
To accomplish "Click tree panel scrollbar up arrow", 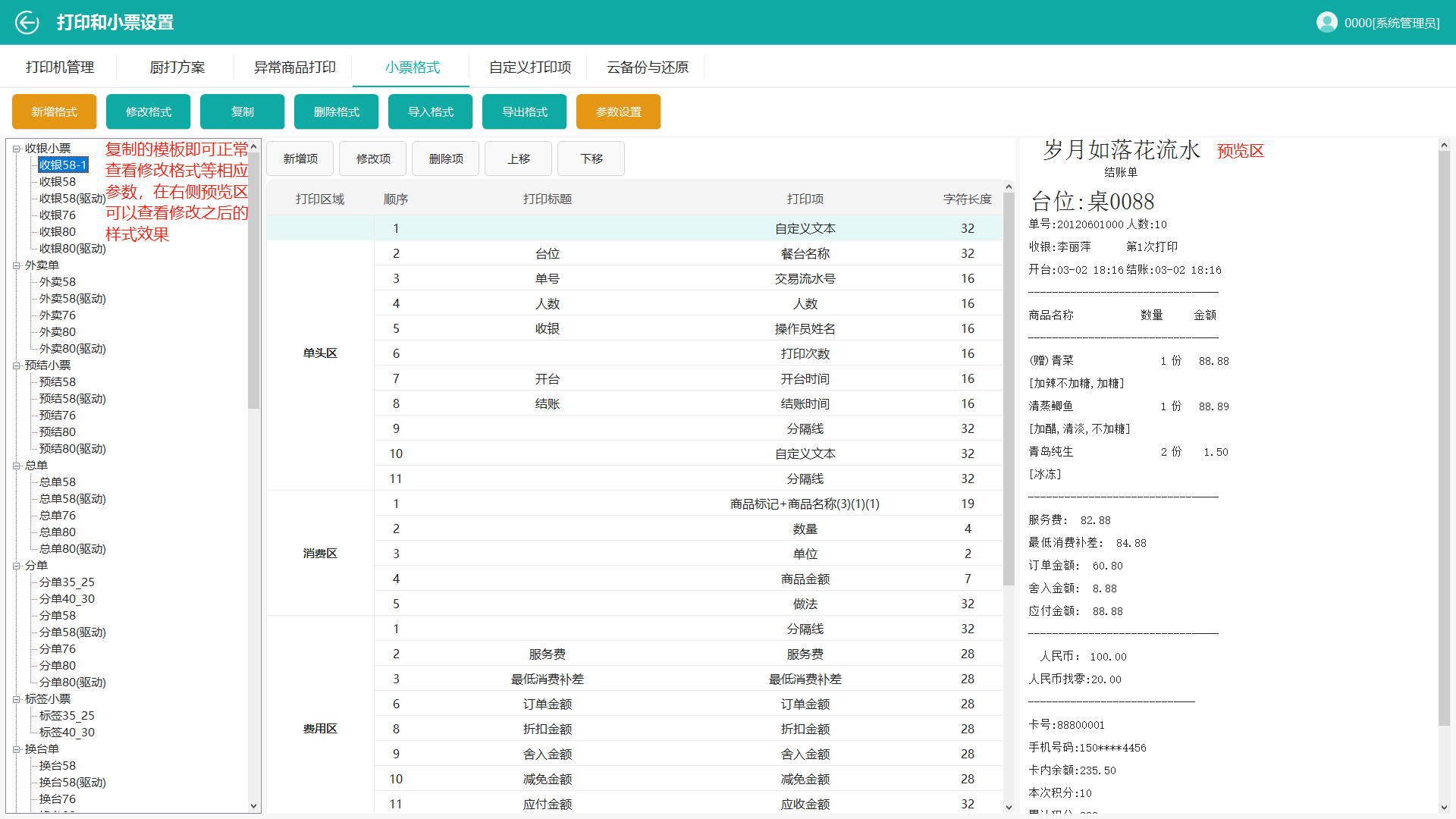I will [x=254, y=146].
